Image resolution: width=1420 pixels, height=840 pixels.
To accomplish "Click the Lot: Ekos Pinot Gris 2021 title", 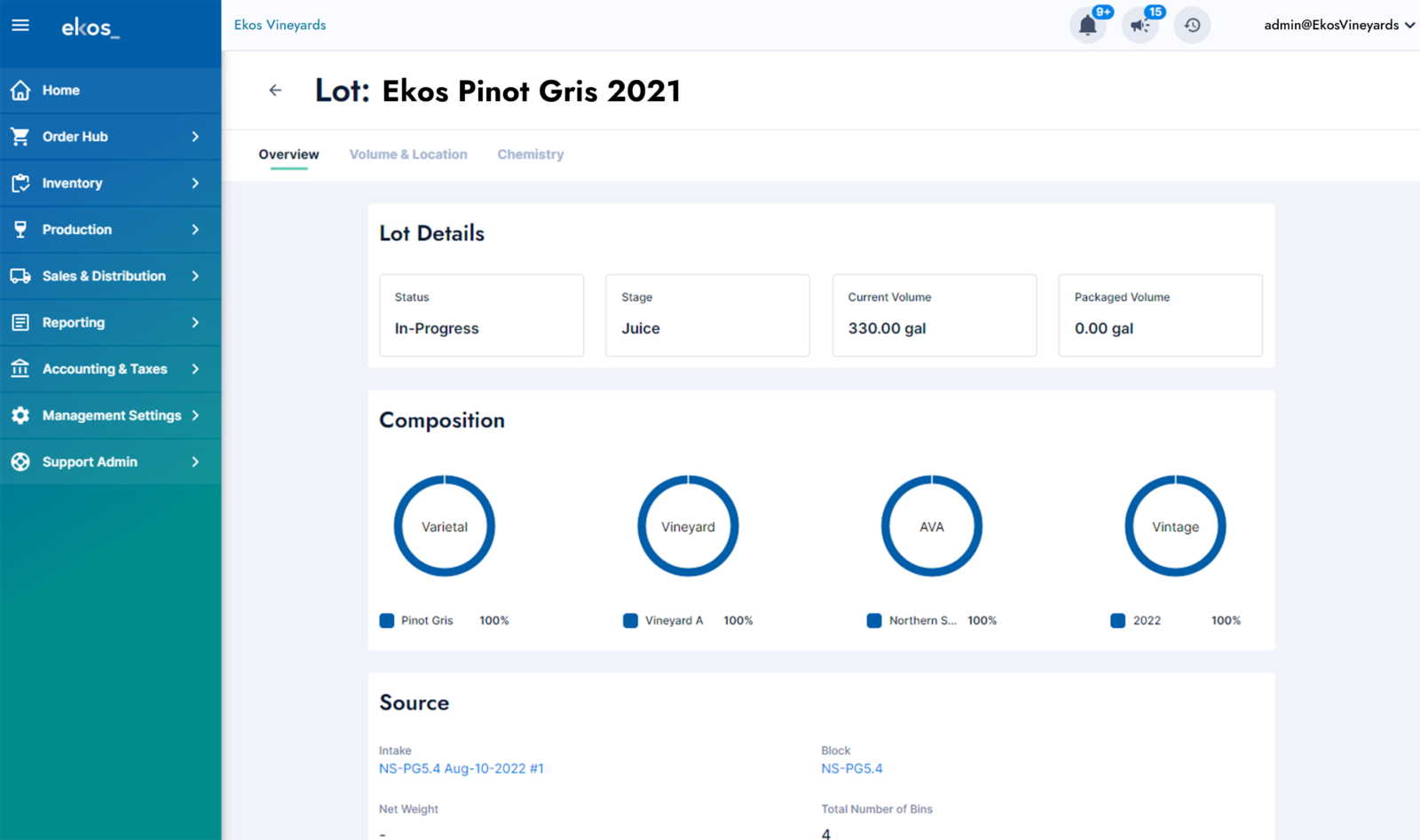I will tap(498, 90).
